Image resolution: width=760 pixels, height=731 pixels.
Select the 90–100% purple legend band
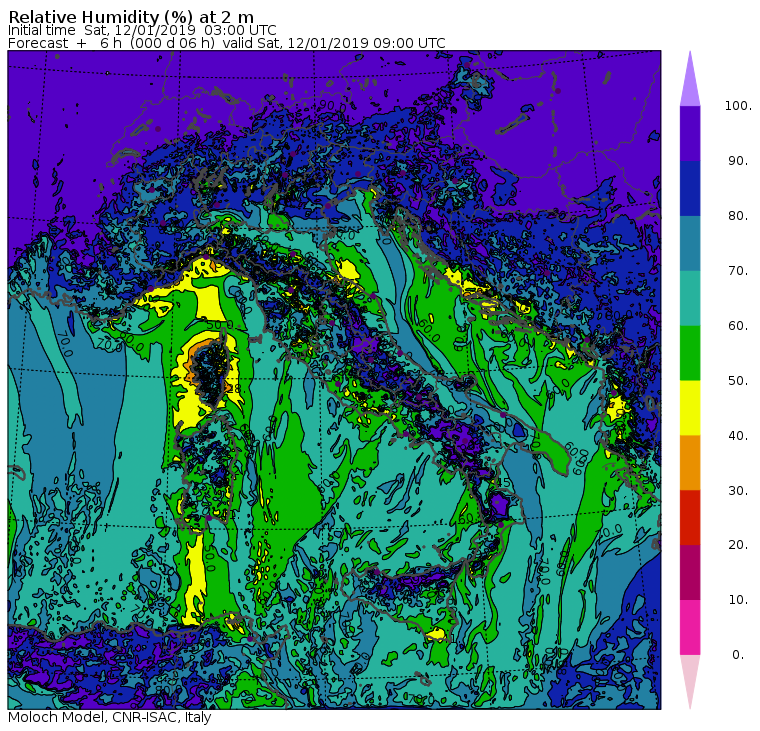(x=690, y=133)
